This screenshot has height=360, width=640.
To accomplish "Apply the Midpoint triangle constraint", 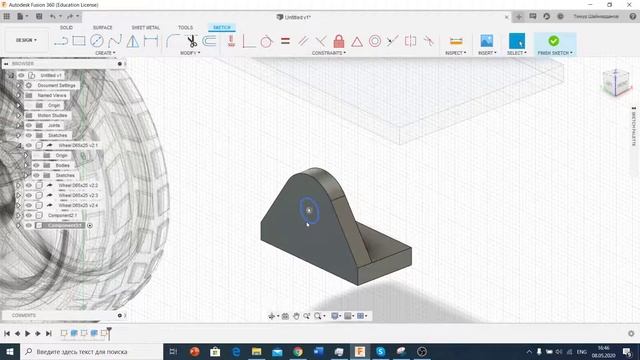I will coord(357,41).
